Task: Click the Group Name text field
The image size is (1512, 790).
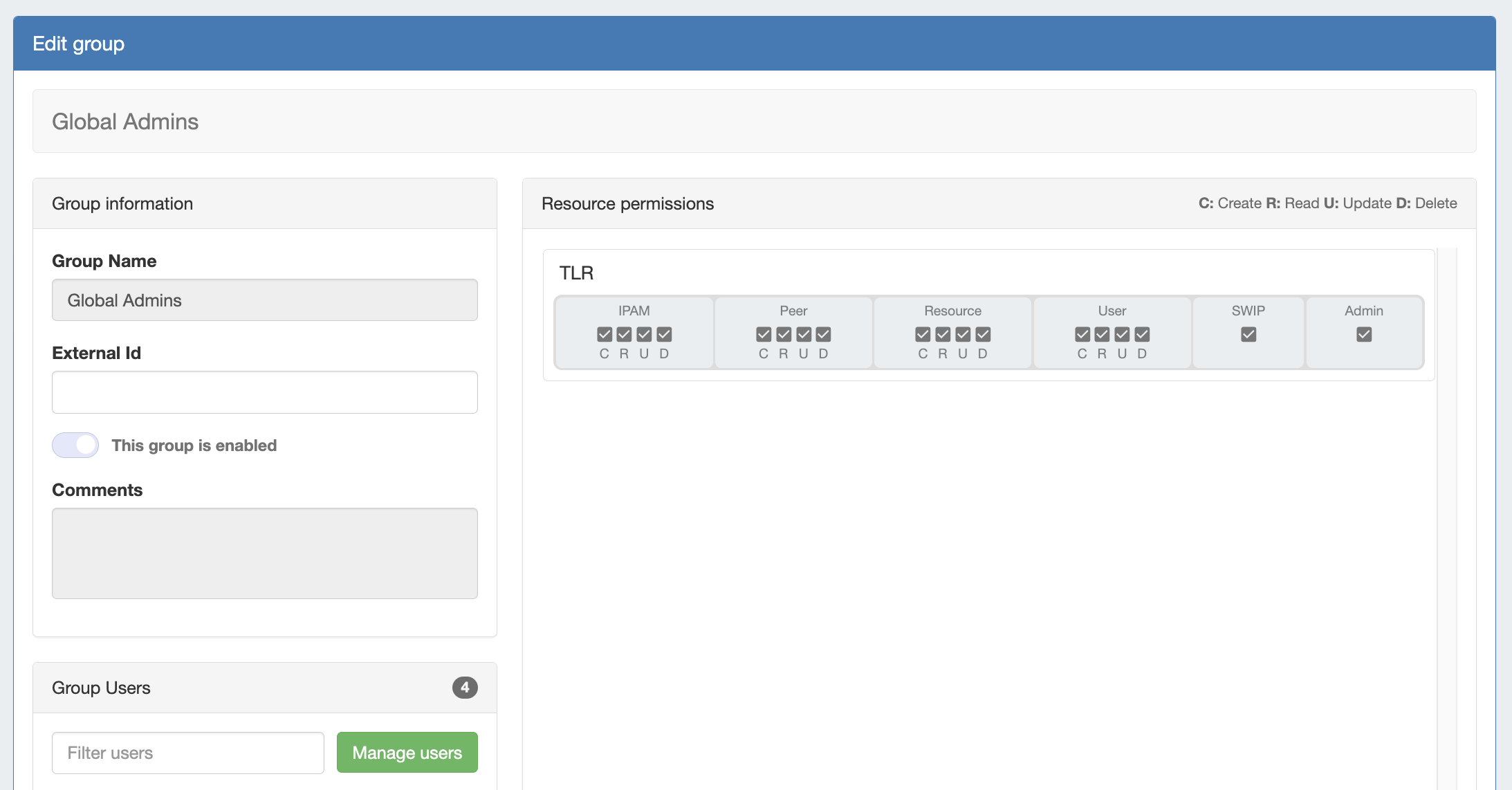Action: (264, 300)
